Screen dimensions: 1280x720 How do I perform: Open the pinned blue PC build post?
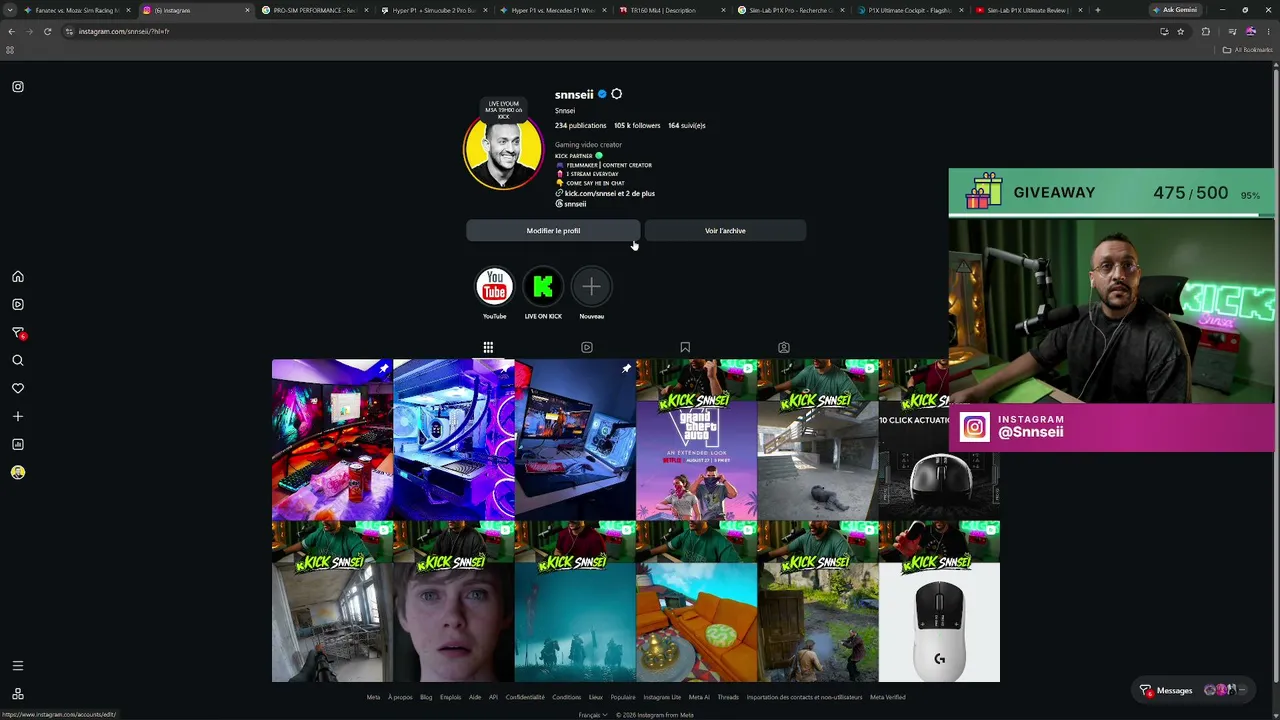pyautogui.click(x=454, y=440)
